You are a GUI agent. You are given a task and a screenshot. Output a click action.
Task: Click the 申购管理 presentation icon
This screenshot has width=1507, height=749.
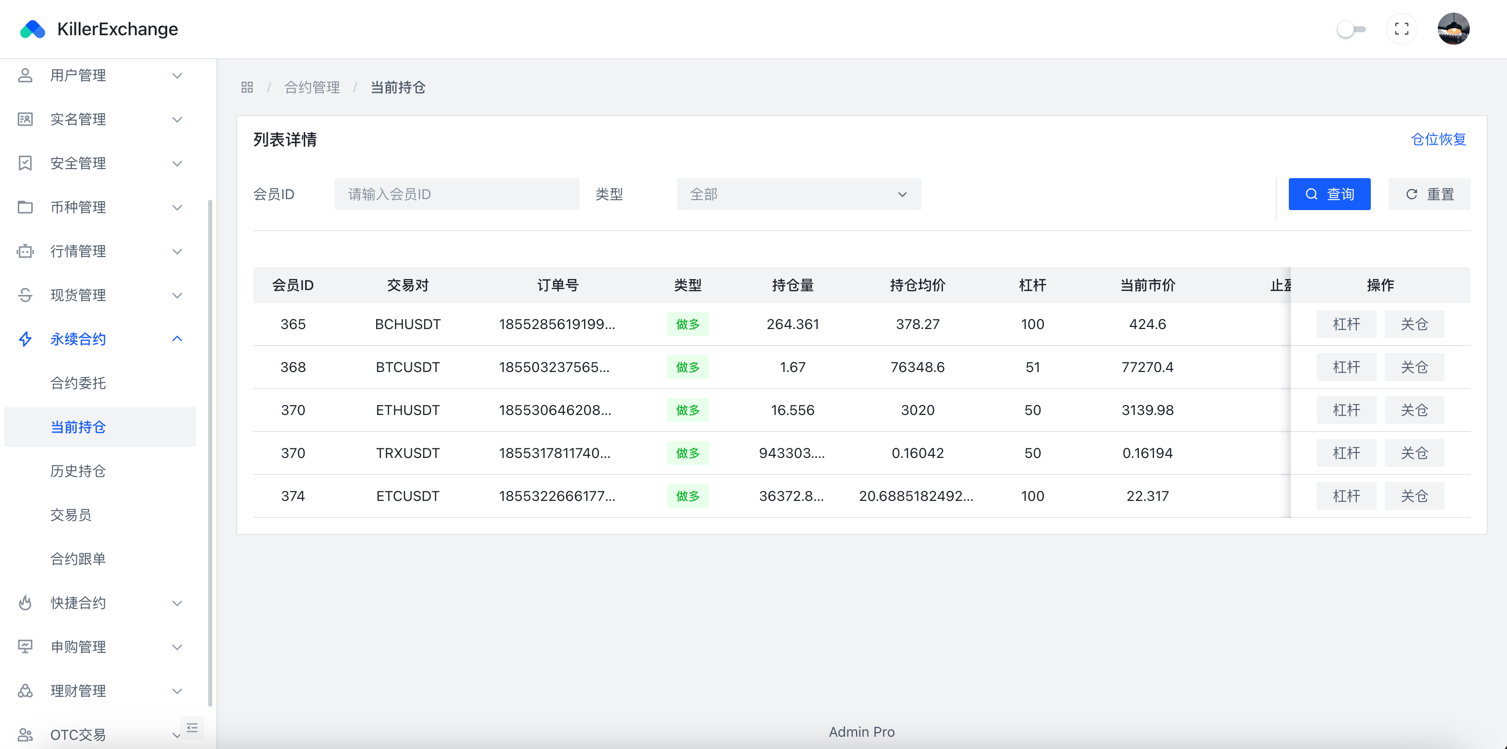[25, 647]
